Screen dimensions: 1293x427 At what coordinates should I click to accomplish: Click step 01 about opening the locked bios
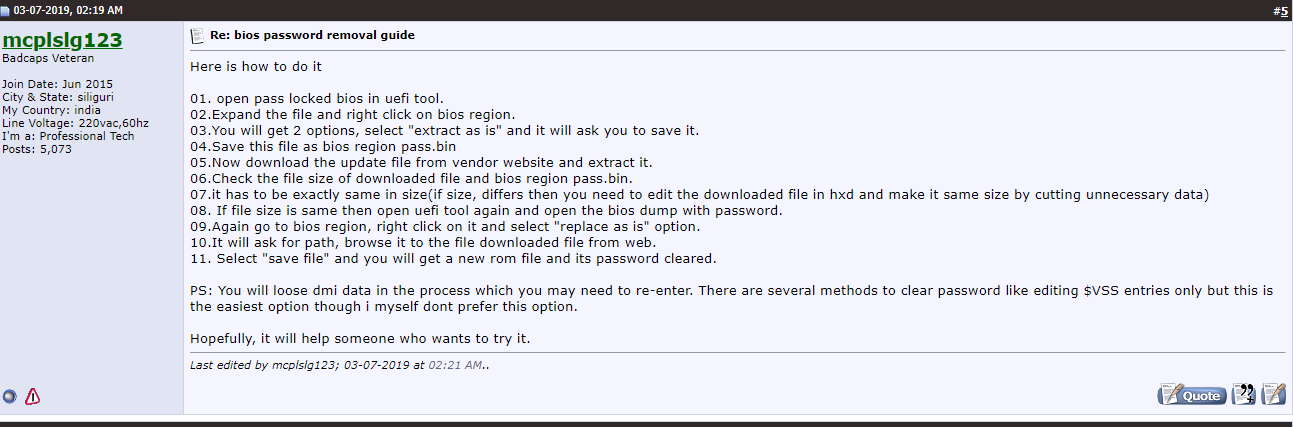[x=316, y=98]
